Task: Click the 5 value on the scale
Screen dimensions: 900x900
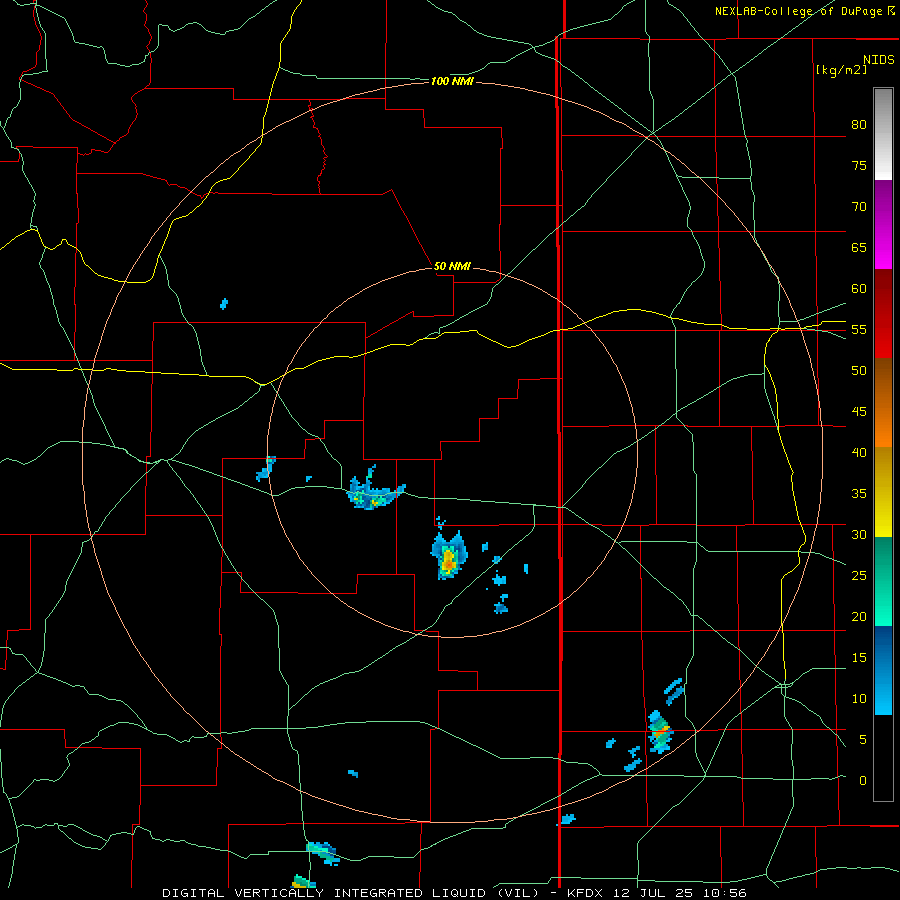Action: (x=863, y=740)
